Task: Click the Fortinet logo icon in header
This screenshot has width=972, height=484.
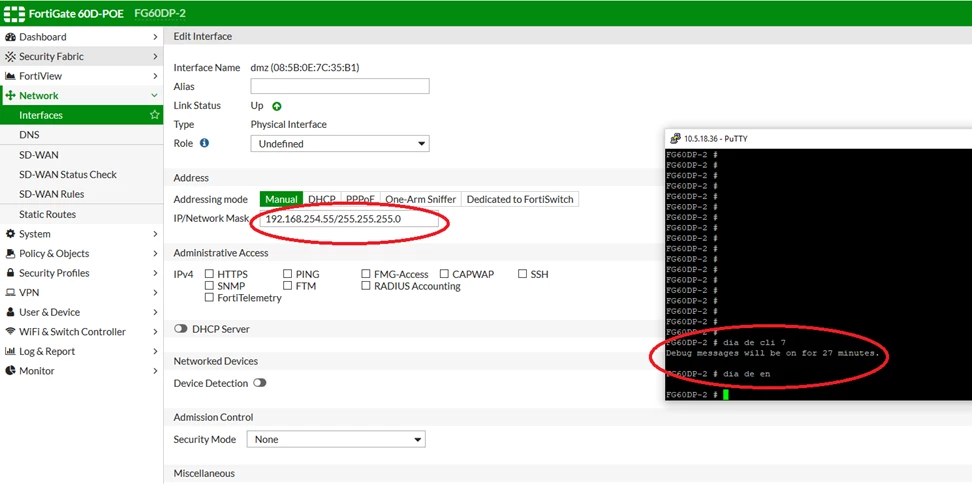Action: 14,14
